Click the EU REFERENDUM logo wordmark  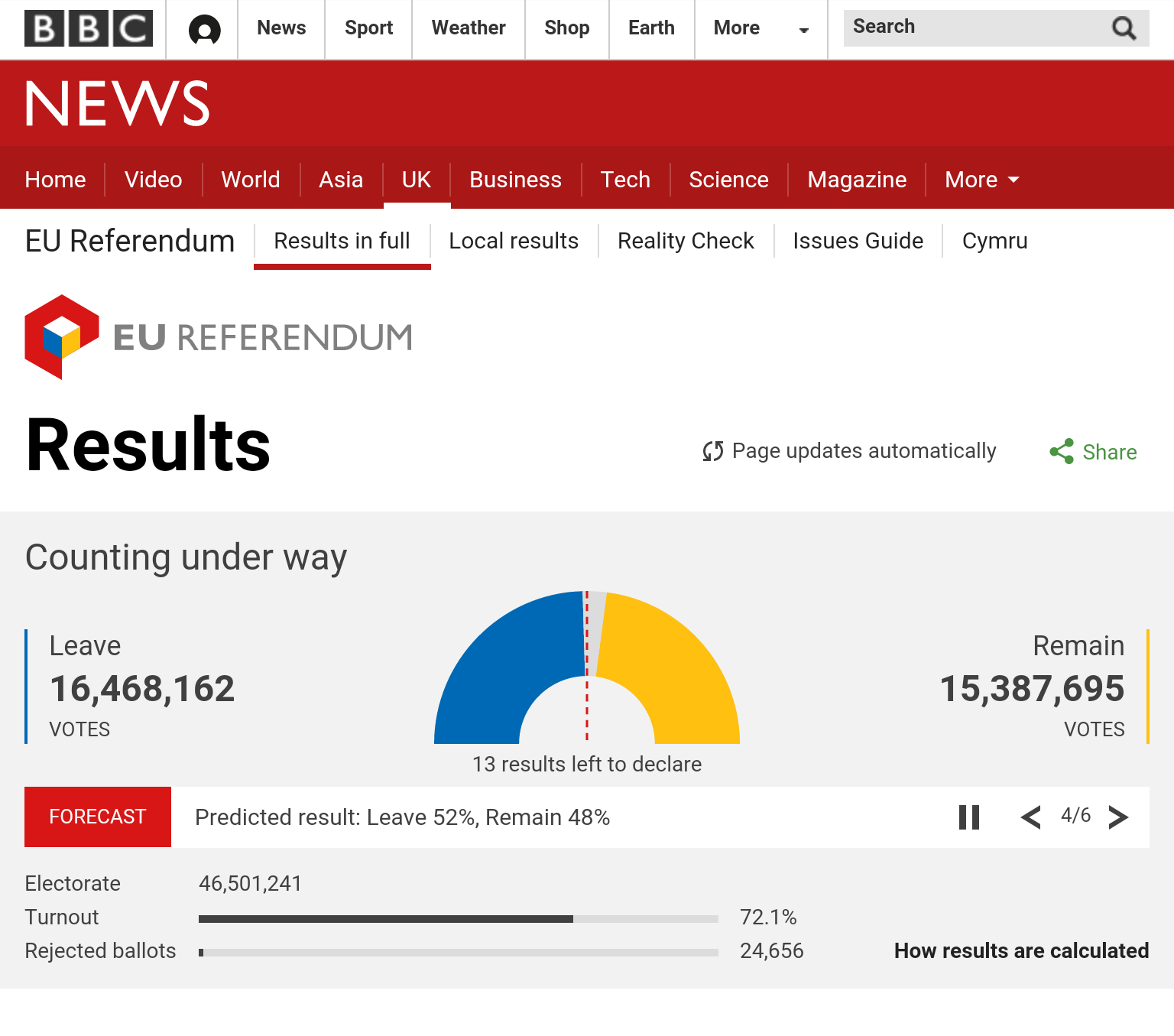263,337
